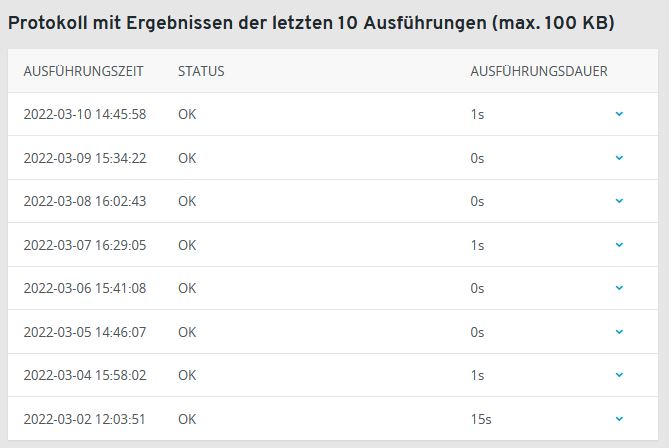Click OK status of the 2022-03-09 run
The height and width of the screenshot is (448, 669).
click(187, 158)
